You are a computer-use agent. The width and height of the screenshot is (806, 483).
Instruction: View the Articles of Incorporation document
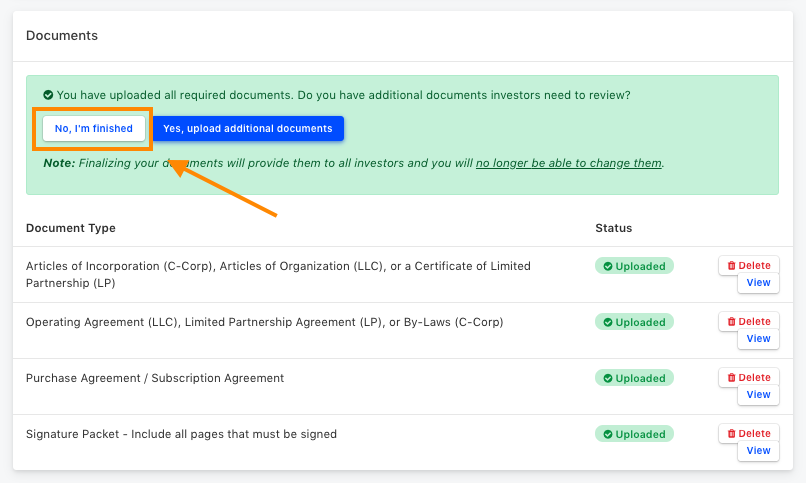758,283
